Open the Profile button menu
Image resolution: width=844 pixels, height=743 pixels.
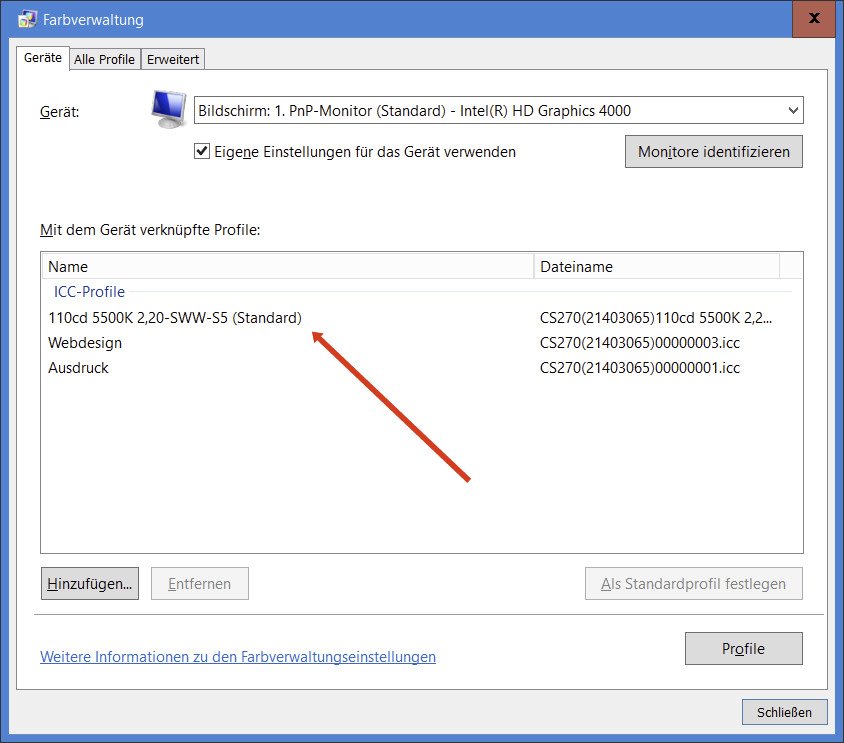[743, 649]
